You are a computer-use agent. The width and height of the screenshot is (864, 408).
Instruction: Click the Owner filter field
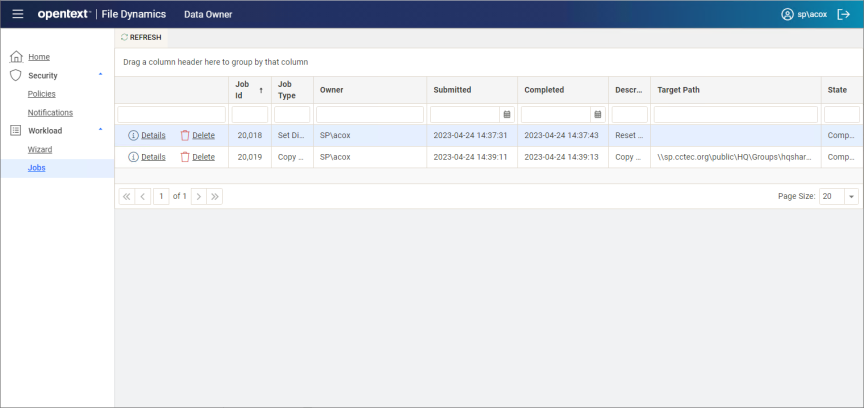370,115
